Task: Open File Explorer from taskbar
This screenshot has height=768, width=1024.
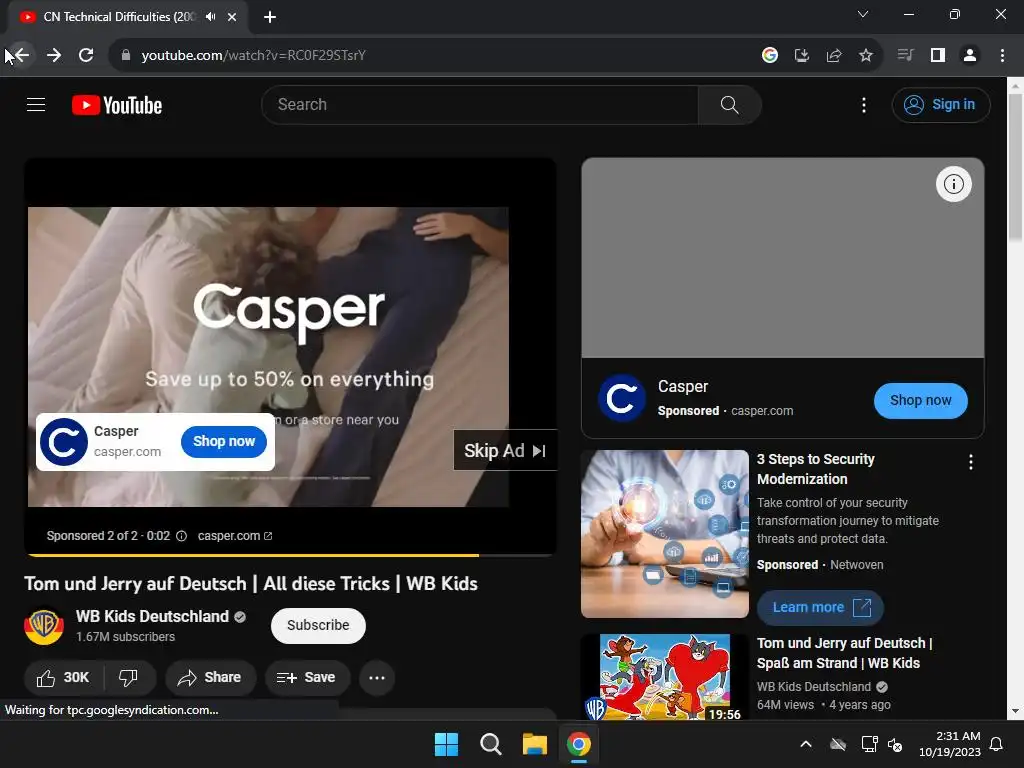Action: click(x=535, y=744)
